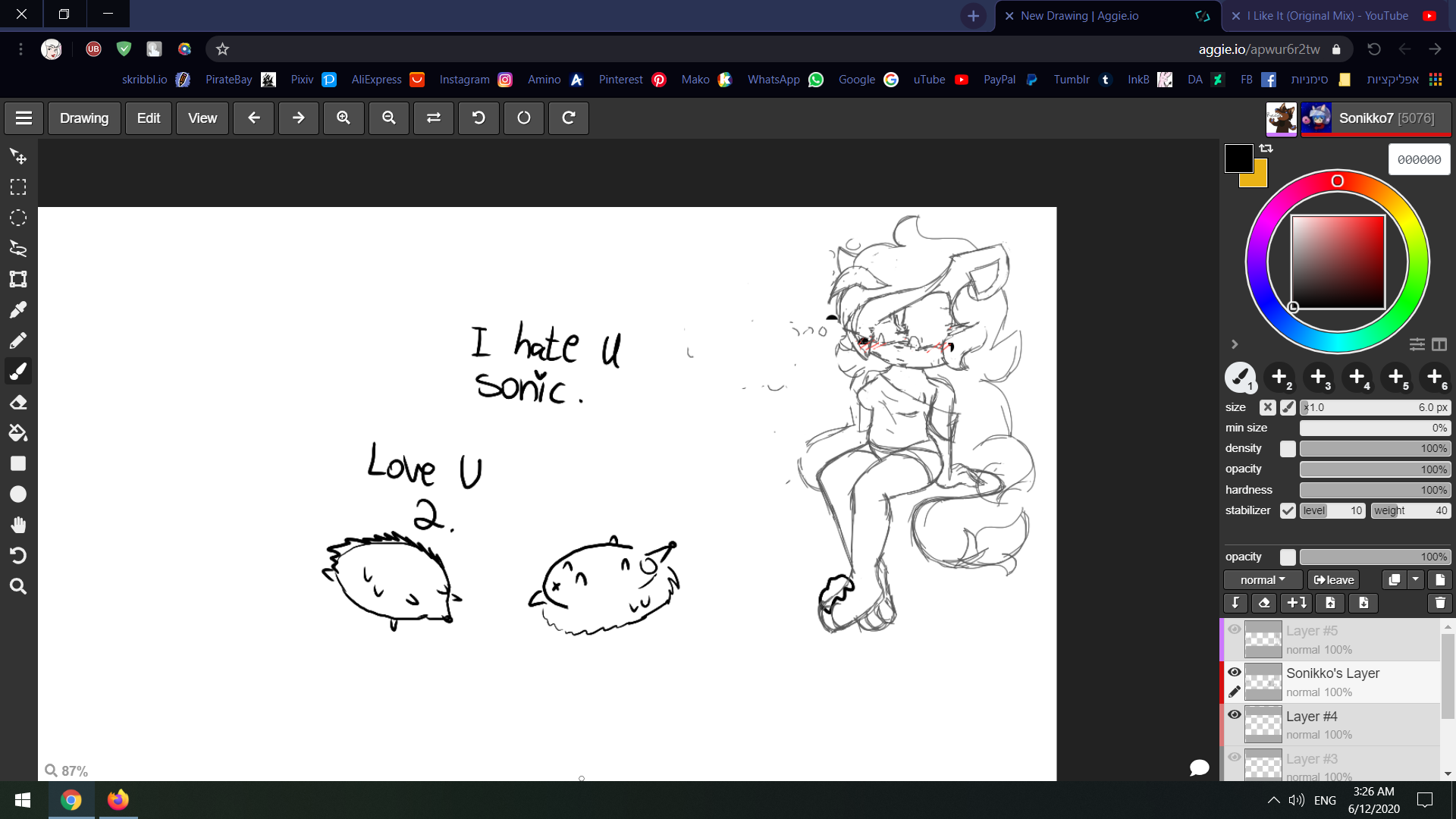This screenshot has width=1456, height=819.
Task: Toggle the density checkbox
Action: click(1288, 449)
